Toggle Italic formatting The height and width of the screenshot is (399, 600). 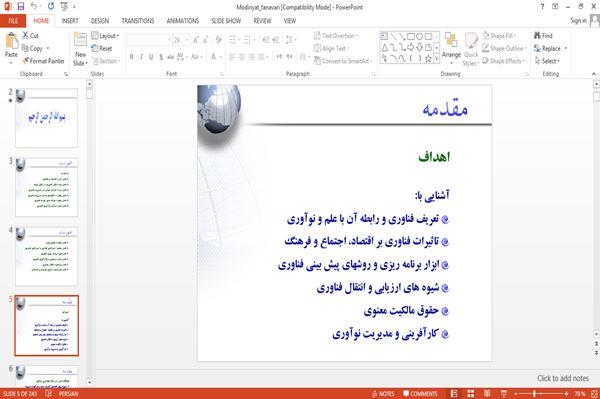click(x=142, y=57)
